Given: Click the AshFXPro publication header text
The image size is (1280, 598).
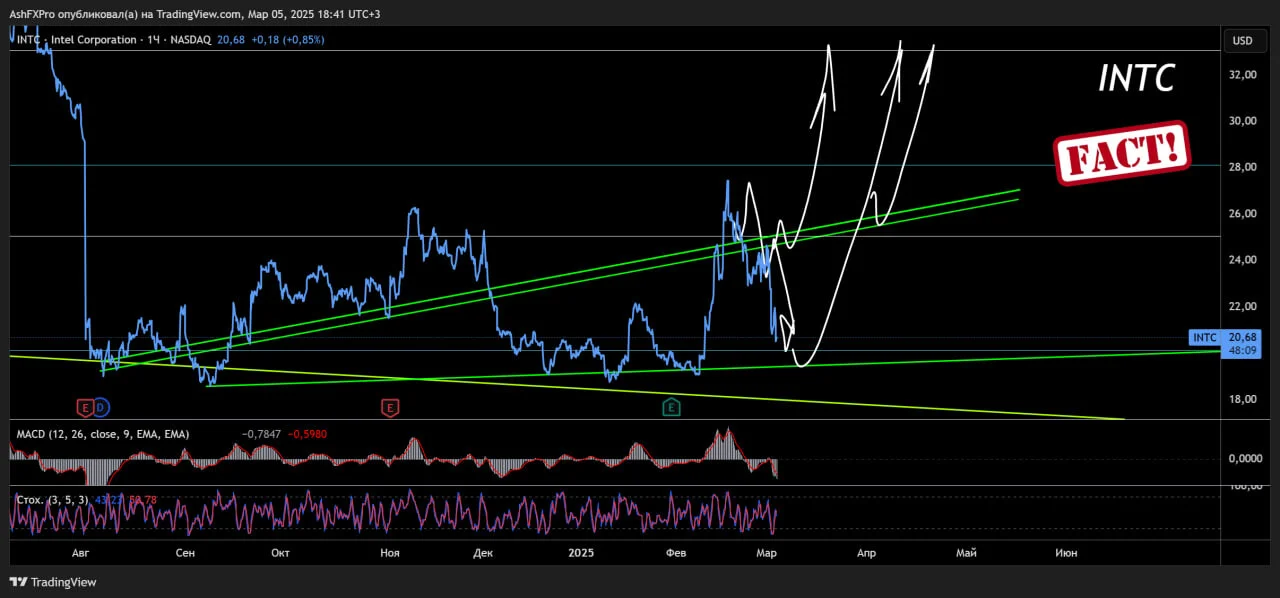Looking at the screenshot, I should click(x=194, y=14).
